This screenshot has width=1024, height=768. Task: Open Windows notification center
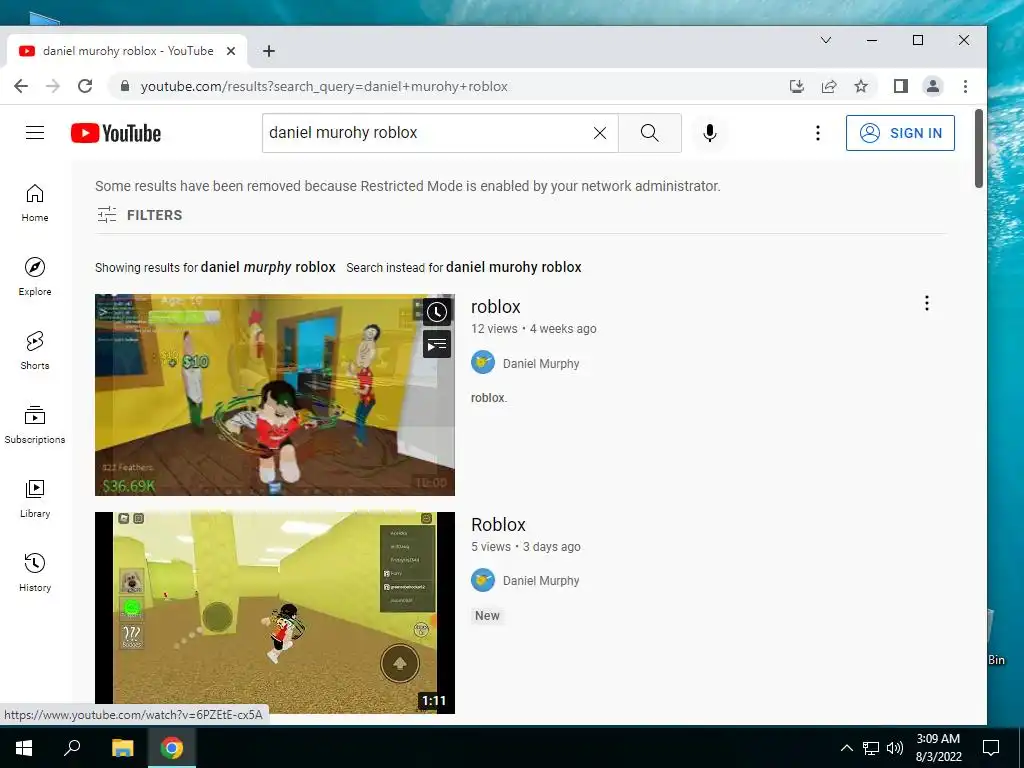[x=991, y=748]
